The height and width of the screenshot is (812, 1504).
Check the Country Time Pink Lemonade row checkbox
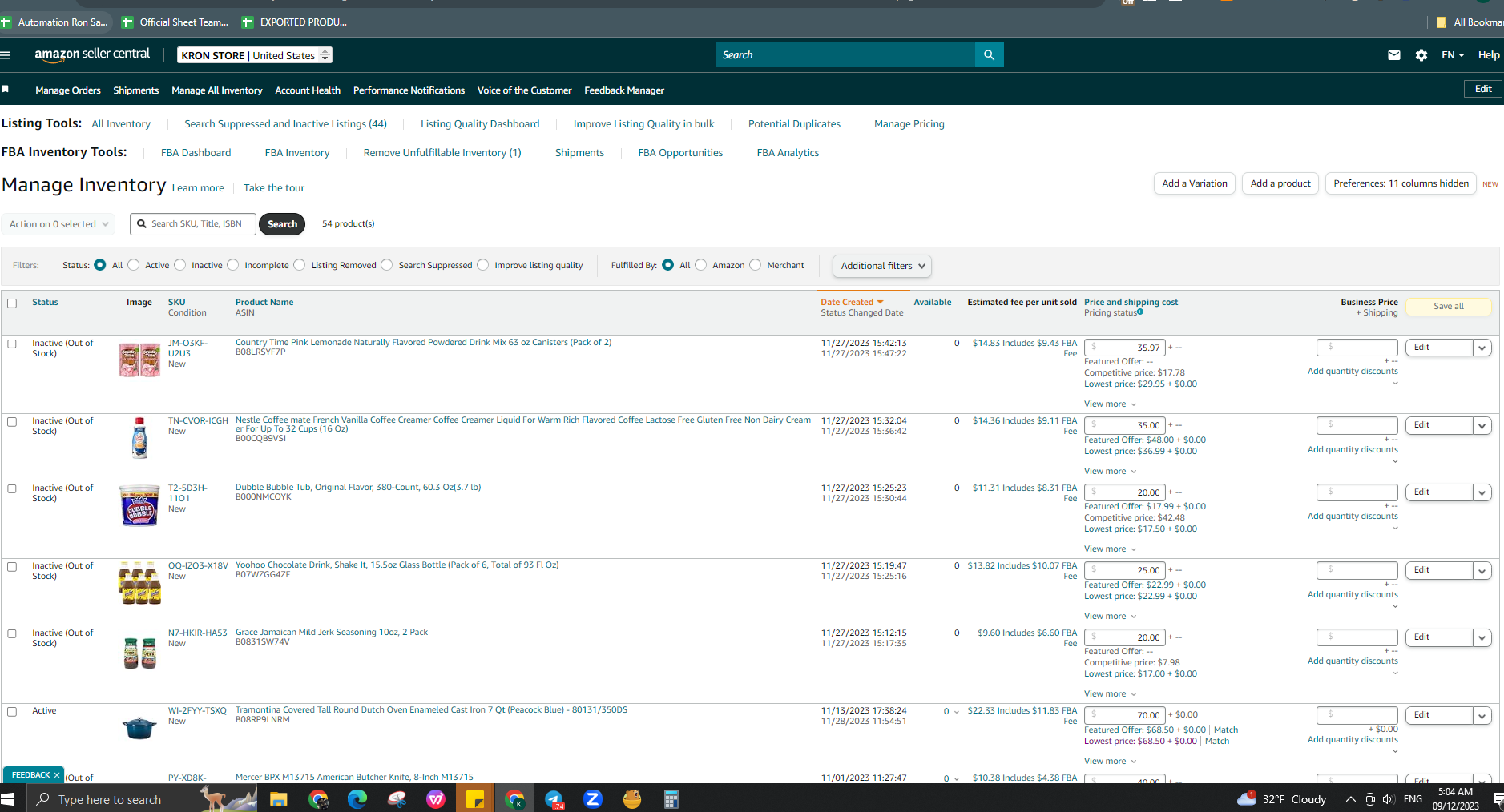[x=12, y=344]
